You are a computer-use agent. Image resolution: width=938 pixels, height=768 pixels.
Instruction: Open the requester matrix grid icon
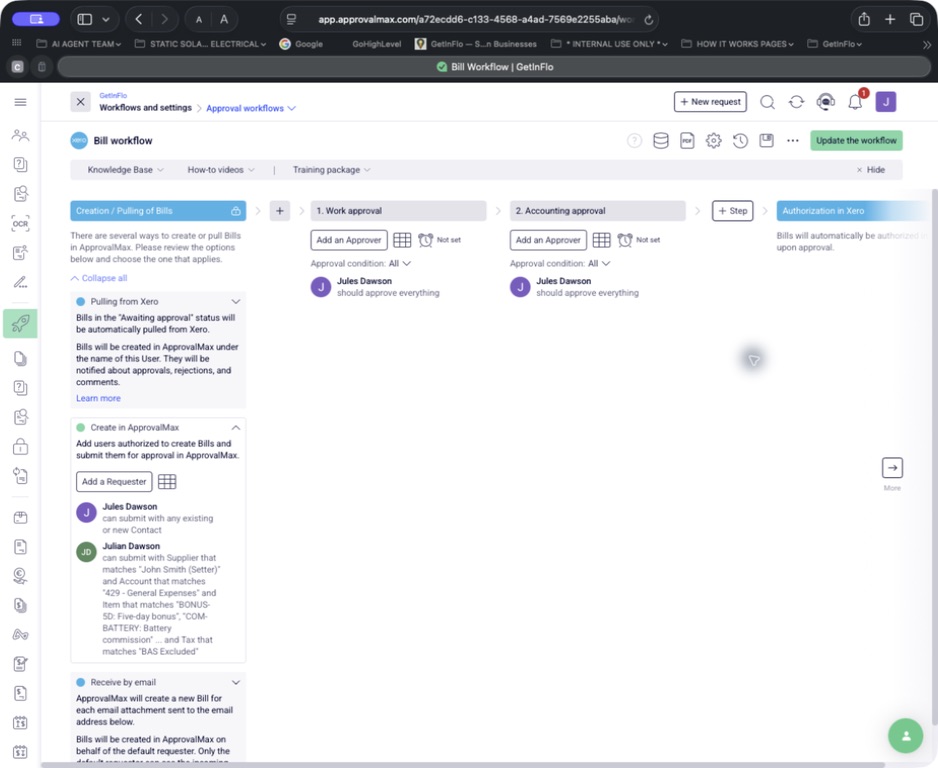[167, 481]
